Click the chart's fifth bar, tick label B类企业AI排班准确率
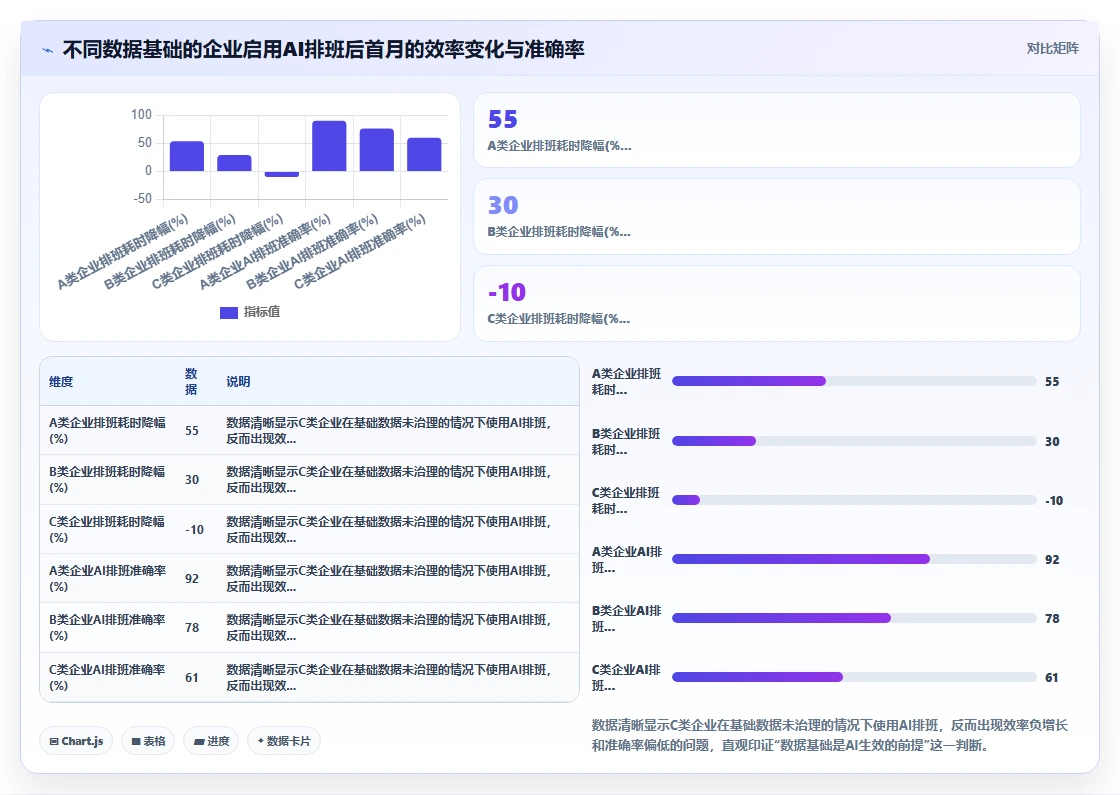 click(x=376, y=149)
